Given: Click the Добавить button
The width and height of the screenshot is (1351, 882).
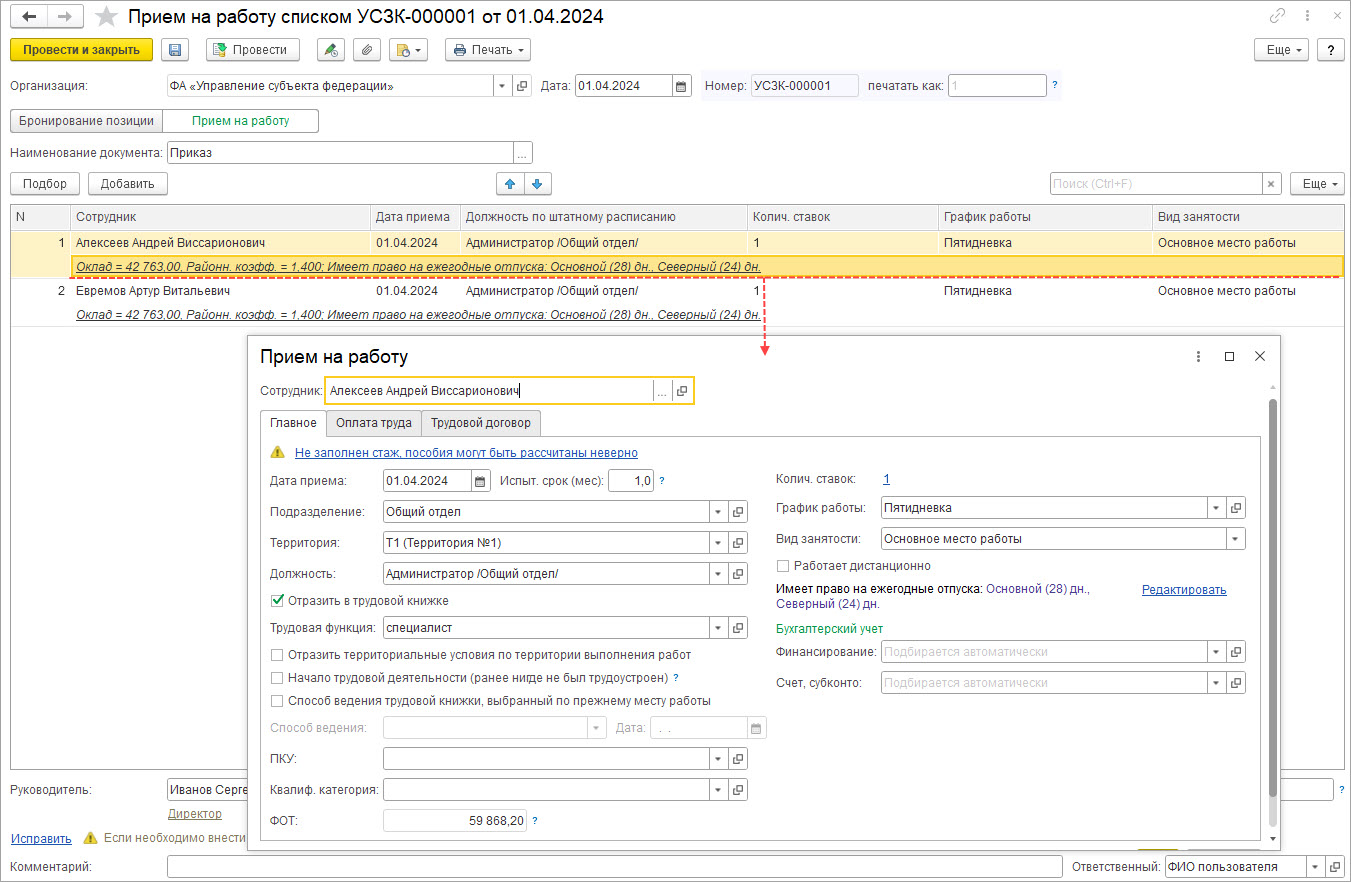Looking at the screenshot, I should [x=127, y=184].
